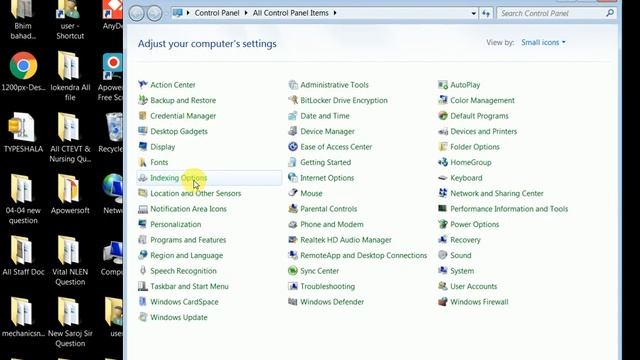Open the Desktop Gadgets icon

point(142,131)
